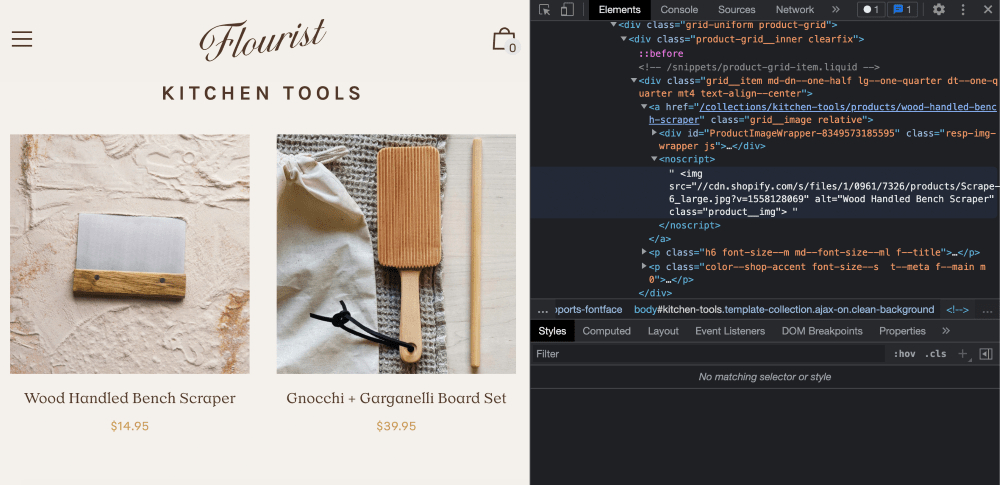Screen dimensions: 1000x485
Task: Switch to the Console tab
Action: click(x=679, y=10)
